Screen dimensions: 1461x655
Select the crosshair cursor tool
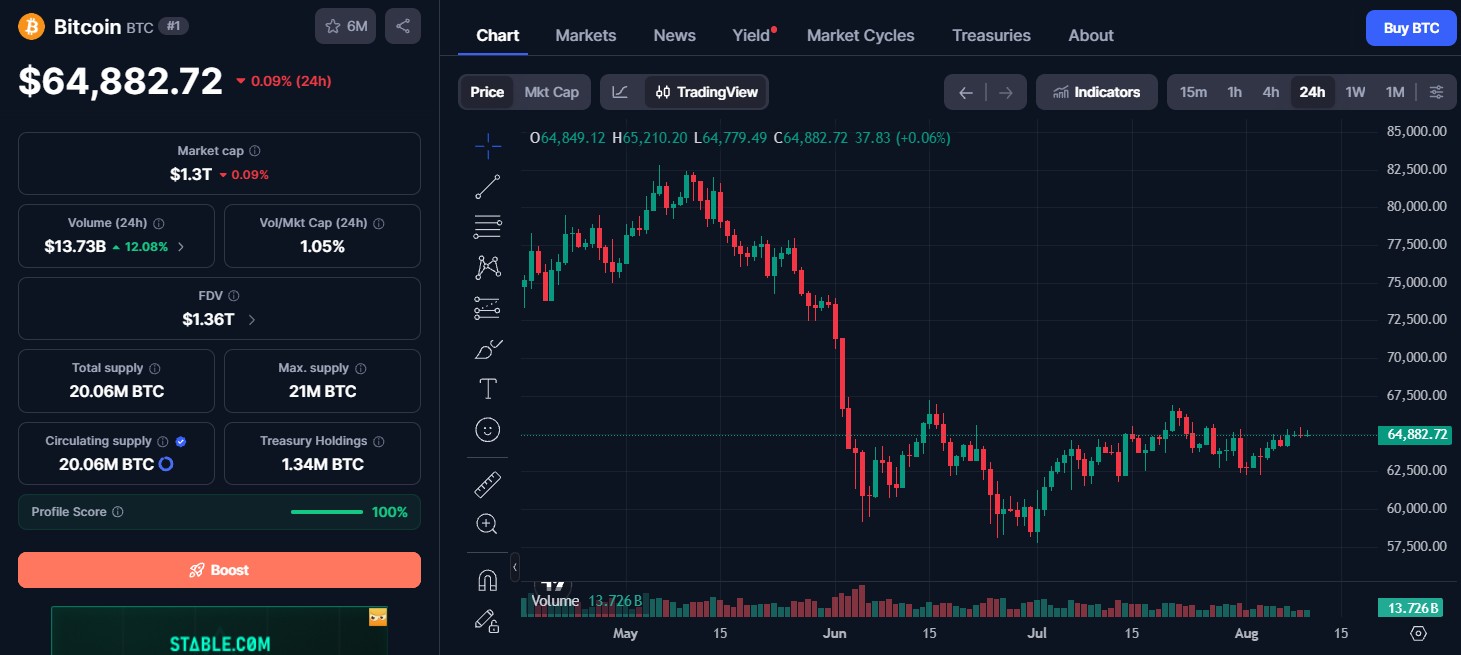tap(488, 146)
